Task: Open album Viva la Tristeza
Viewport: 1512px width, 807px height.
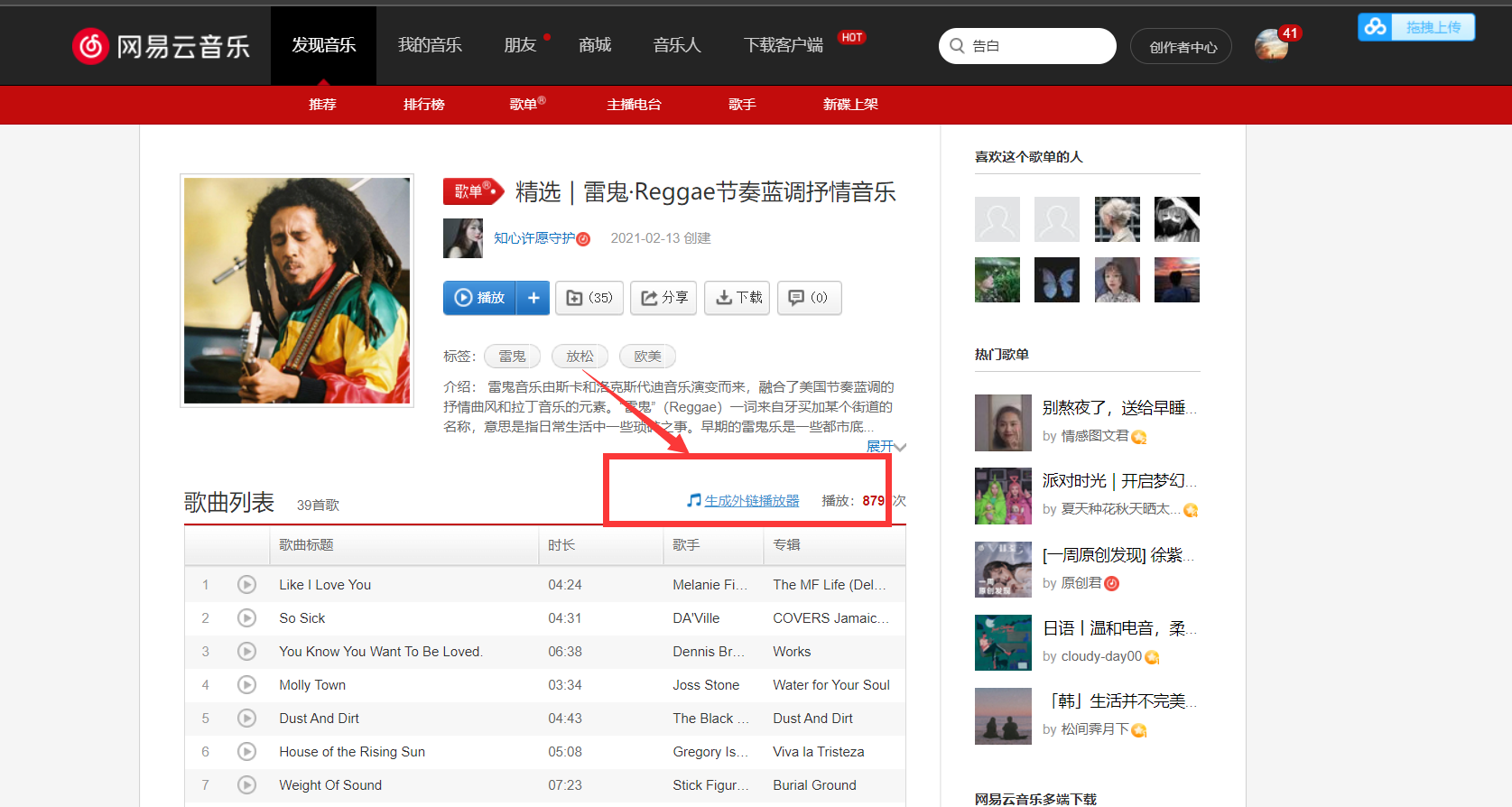Action: coord(819,752)
